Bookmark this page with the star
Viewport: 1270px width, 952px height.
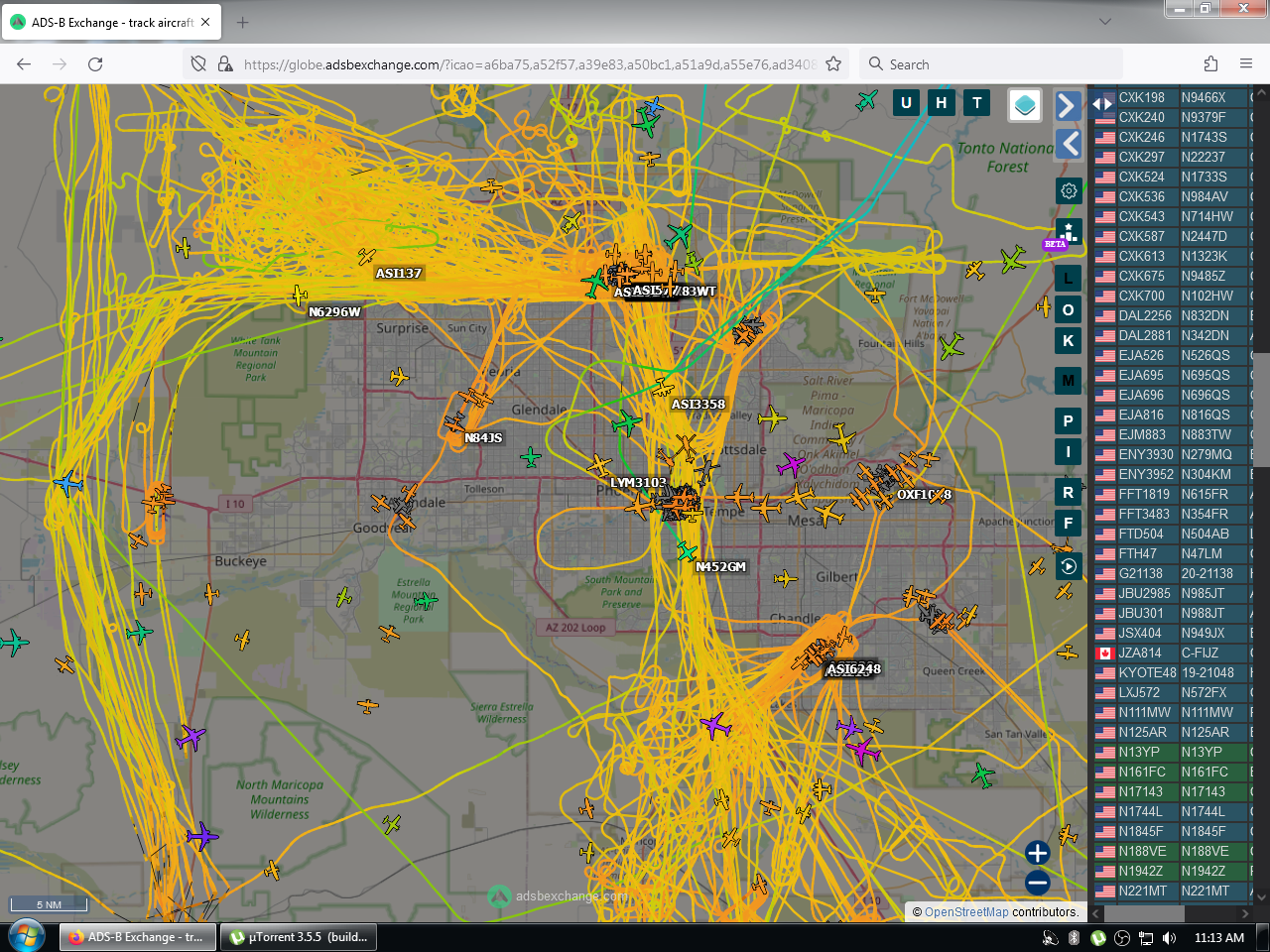(833, 63)
